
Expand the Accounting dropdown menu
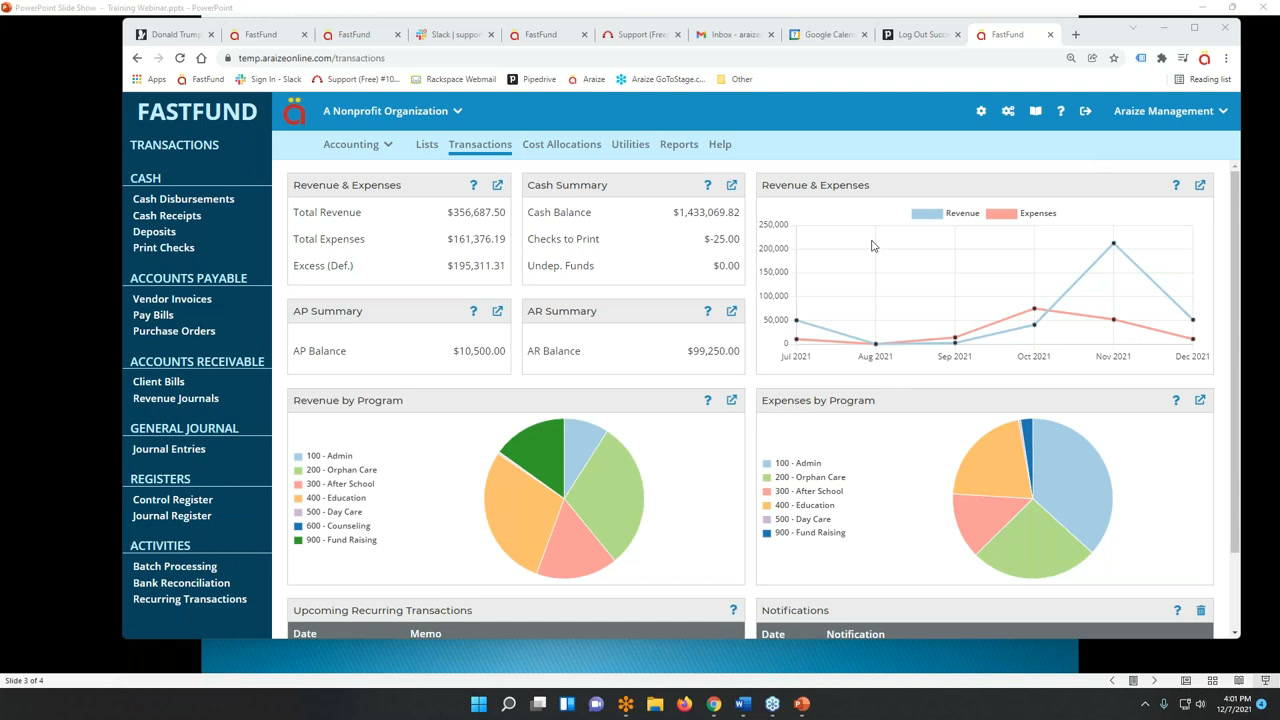[358, 144]
